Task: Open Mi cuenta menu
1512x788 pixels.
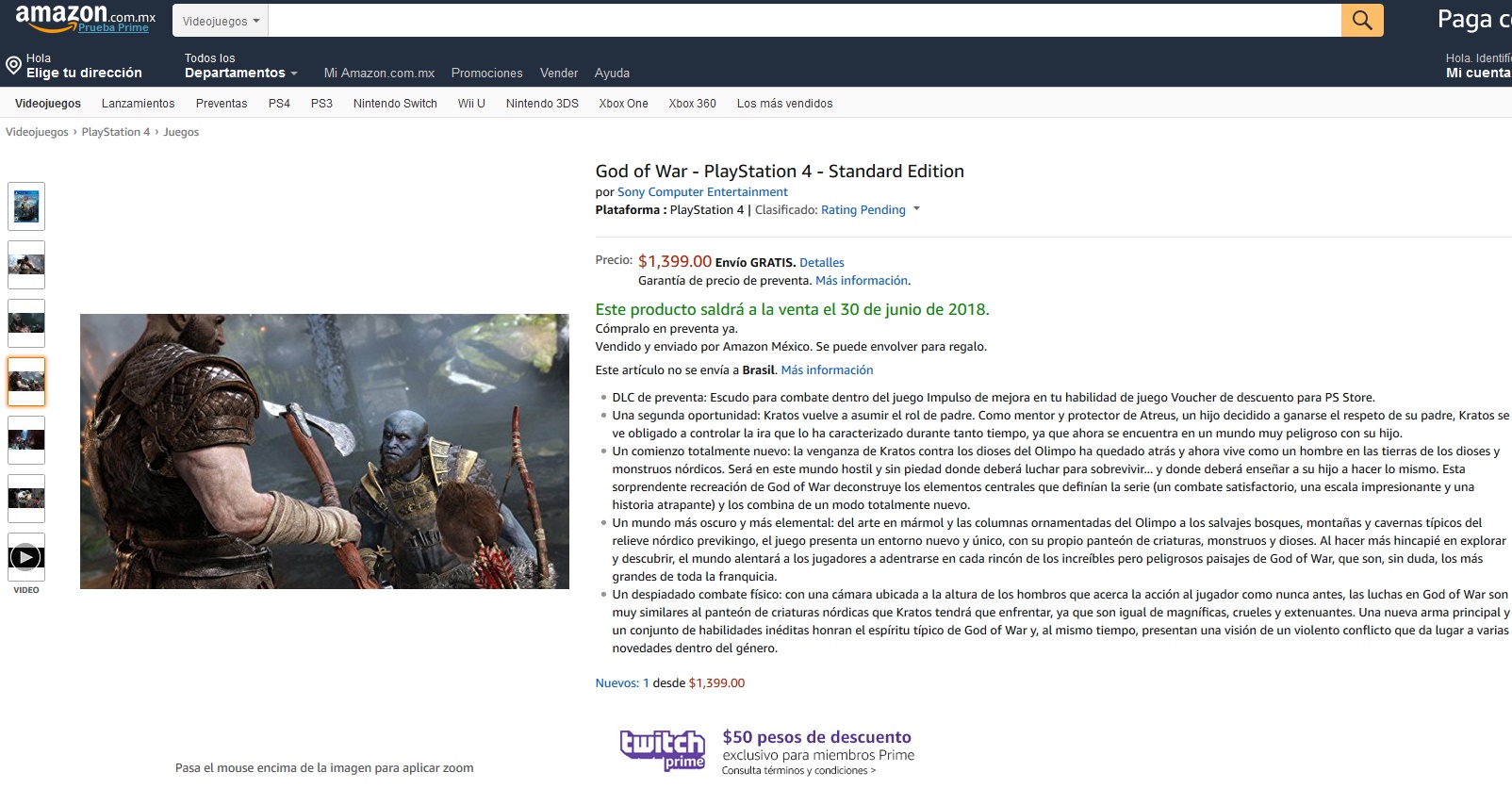Action: click(x=1478, y=73)
